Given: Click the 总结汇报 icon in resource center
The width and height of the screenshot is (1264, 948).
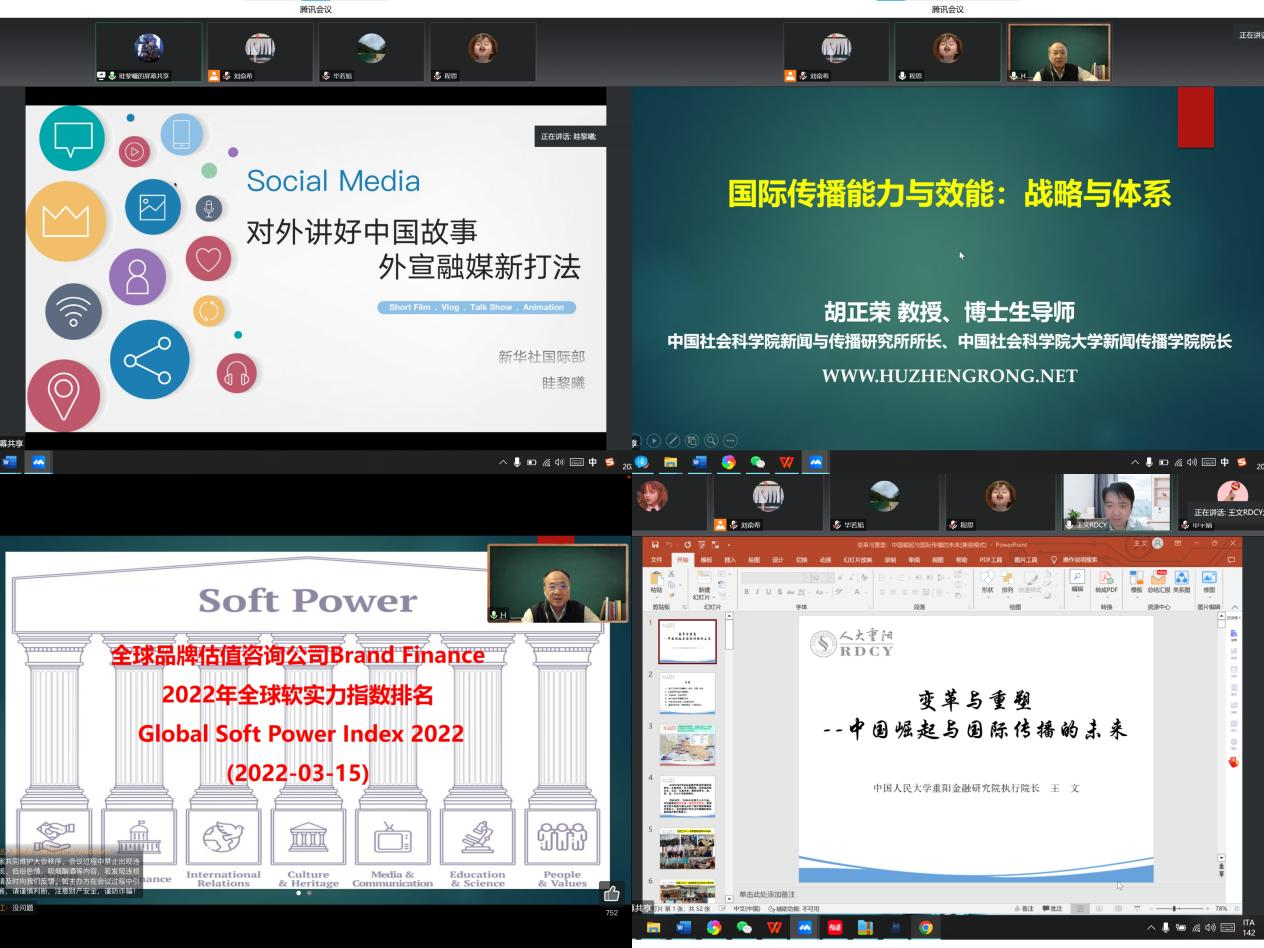Looking at the screenshot, I should tap(1158, 579).
